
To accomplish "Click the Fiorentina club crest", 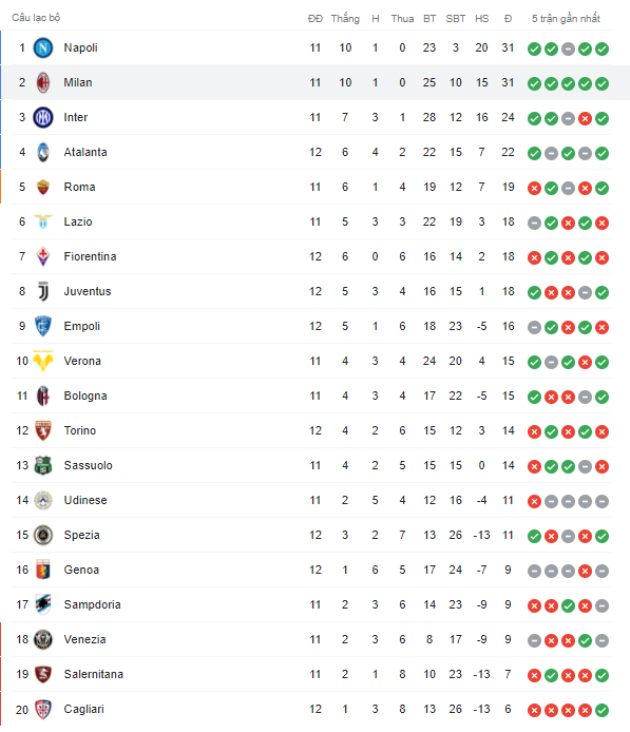I will pyautogui.click(x=43, y=257).
